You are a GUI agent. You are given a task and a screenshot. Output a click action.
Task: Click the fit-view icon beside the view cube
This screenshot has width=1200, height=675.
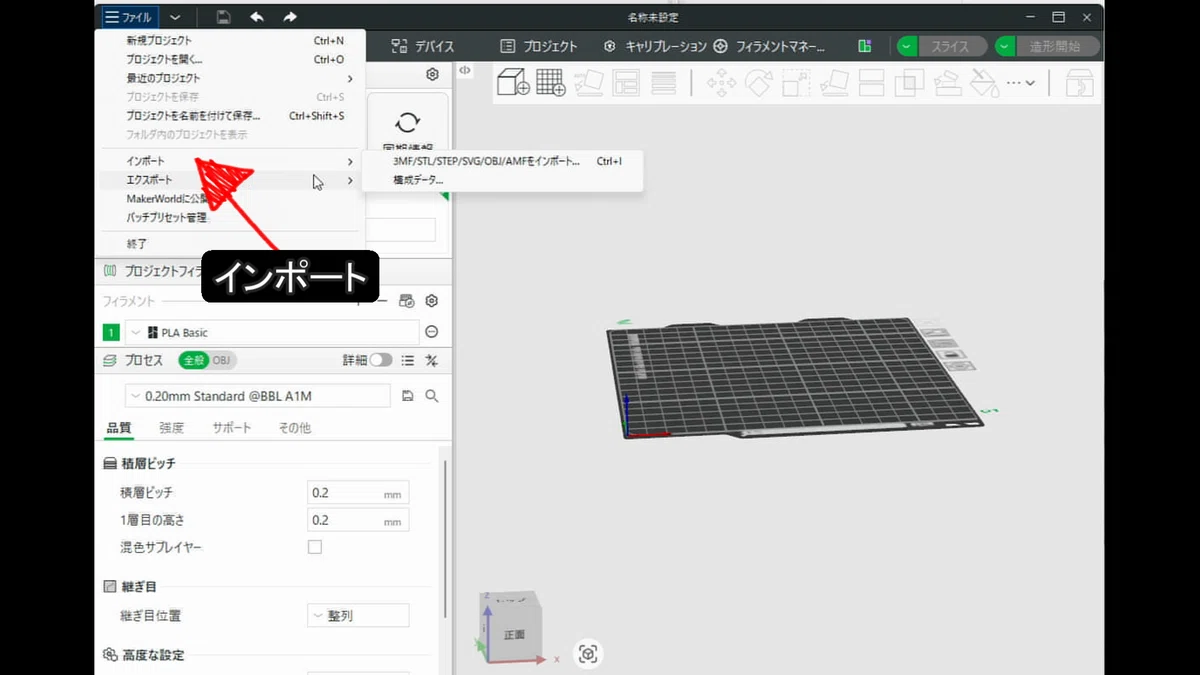[588, 654]
